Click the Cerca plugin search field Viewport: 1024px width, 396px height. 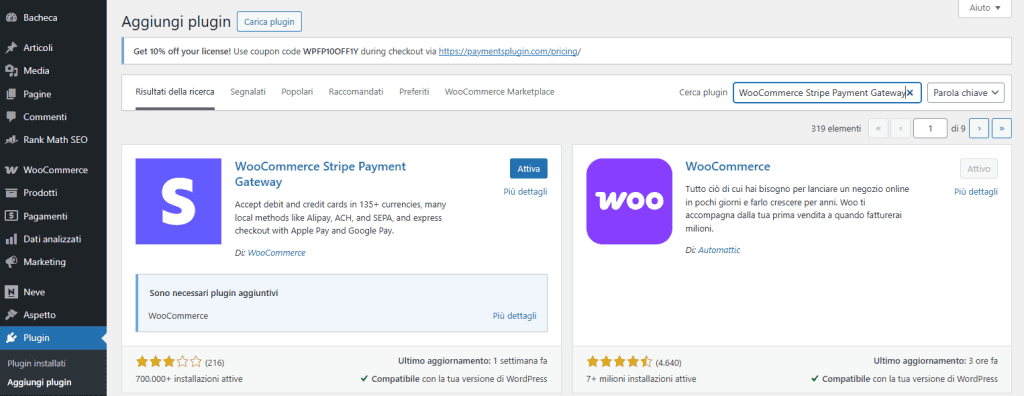827,93
